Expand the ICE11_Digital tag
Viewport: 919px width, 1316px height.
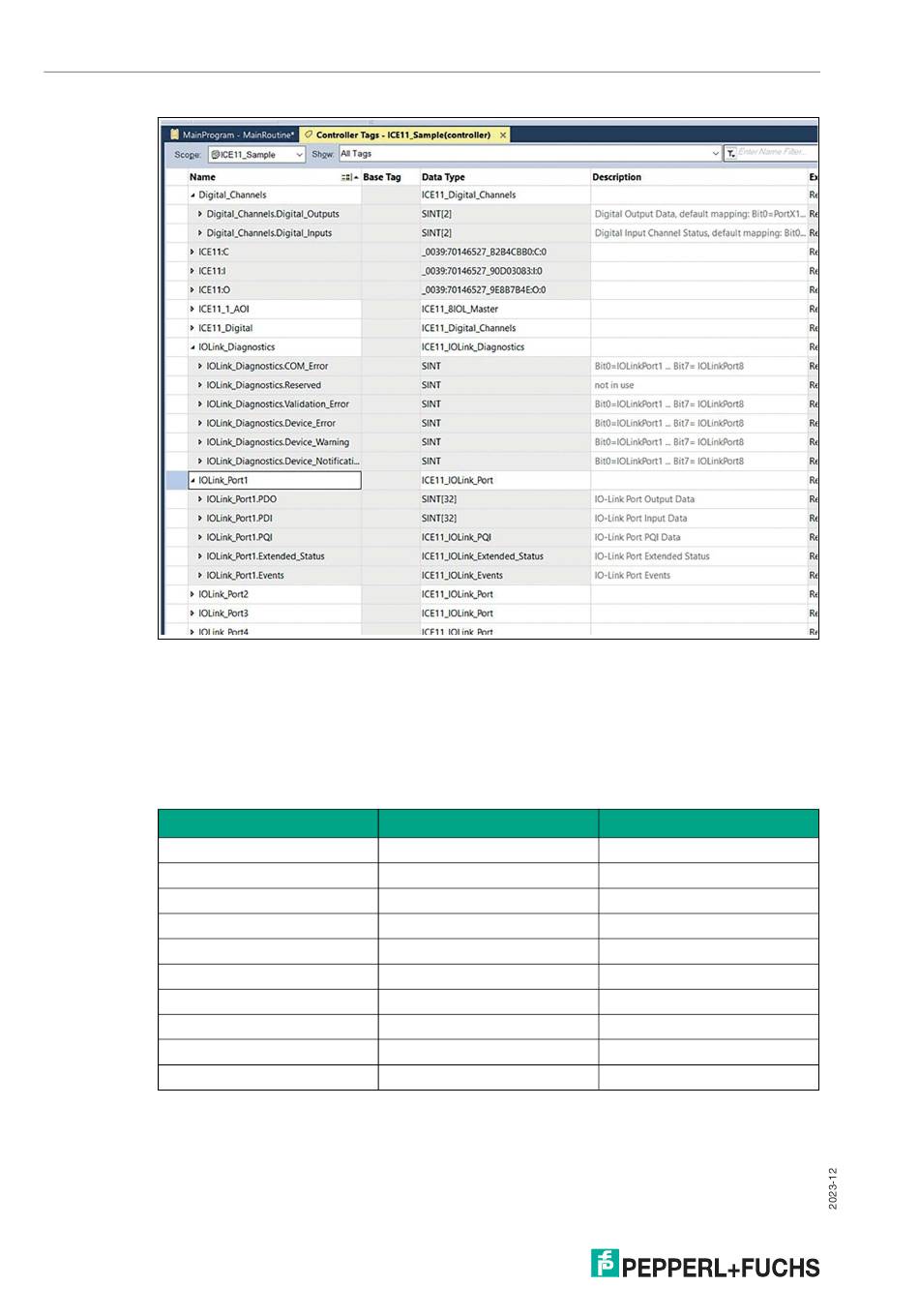tap(193, 328)
